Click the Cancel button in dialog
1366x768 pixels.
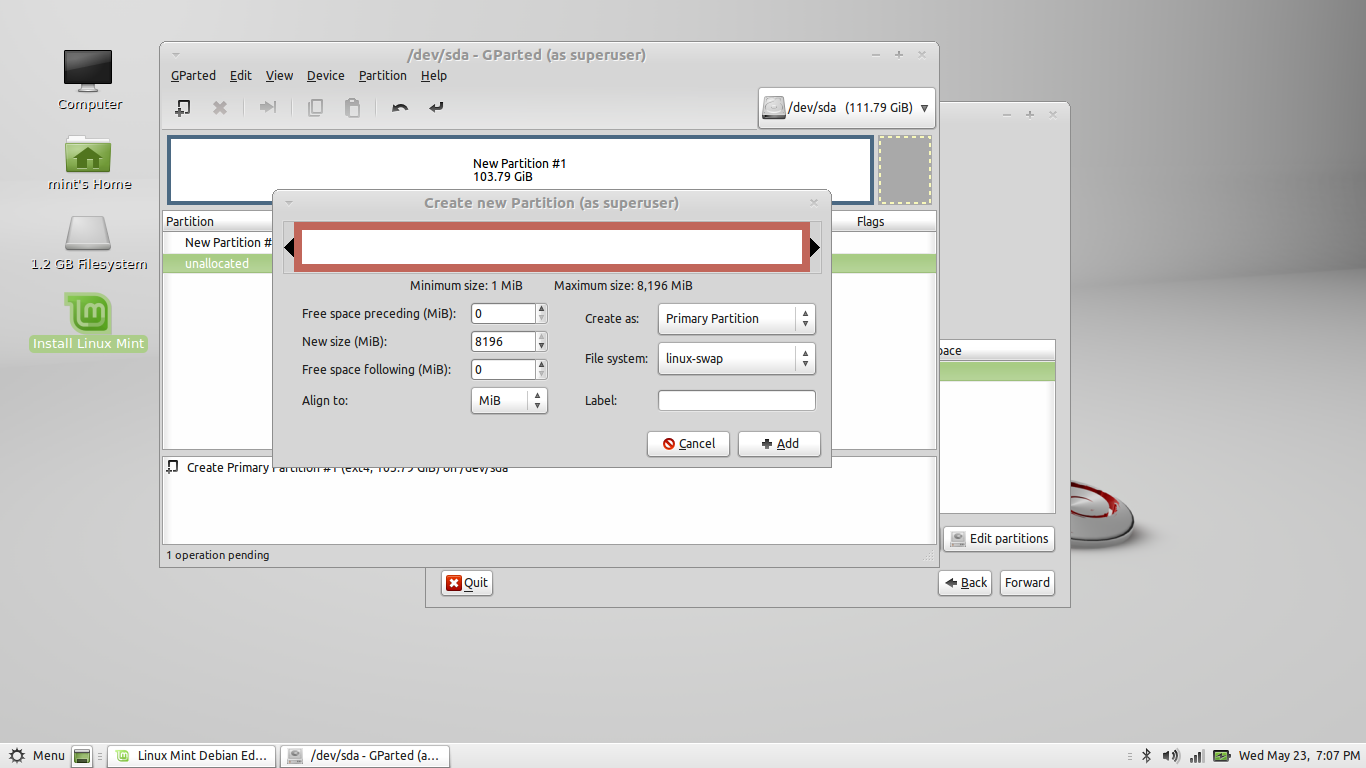(x=689, y=444)
